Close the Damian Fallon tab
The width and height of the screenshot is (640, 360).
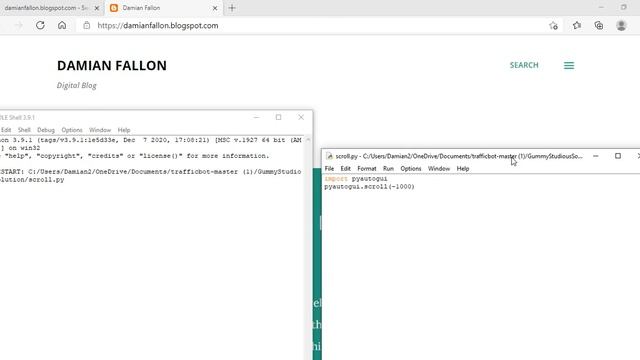click(x=215, y=8)
